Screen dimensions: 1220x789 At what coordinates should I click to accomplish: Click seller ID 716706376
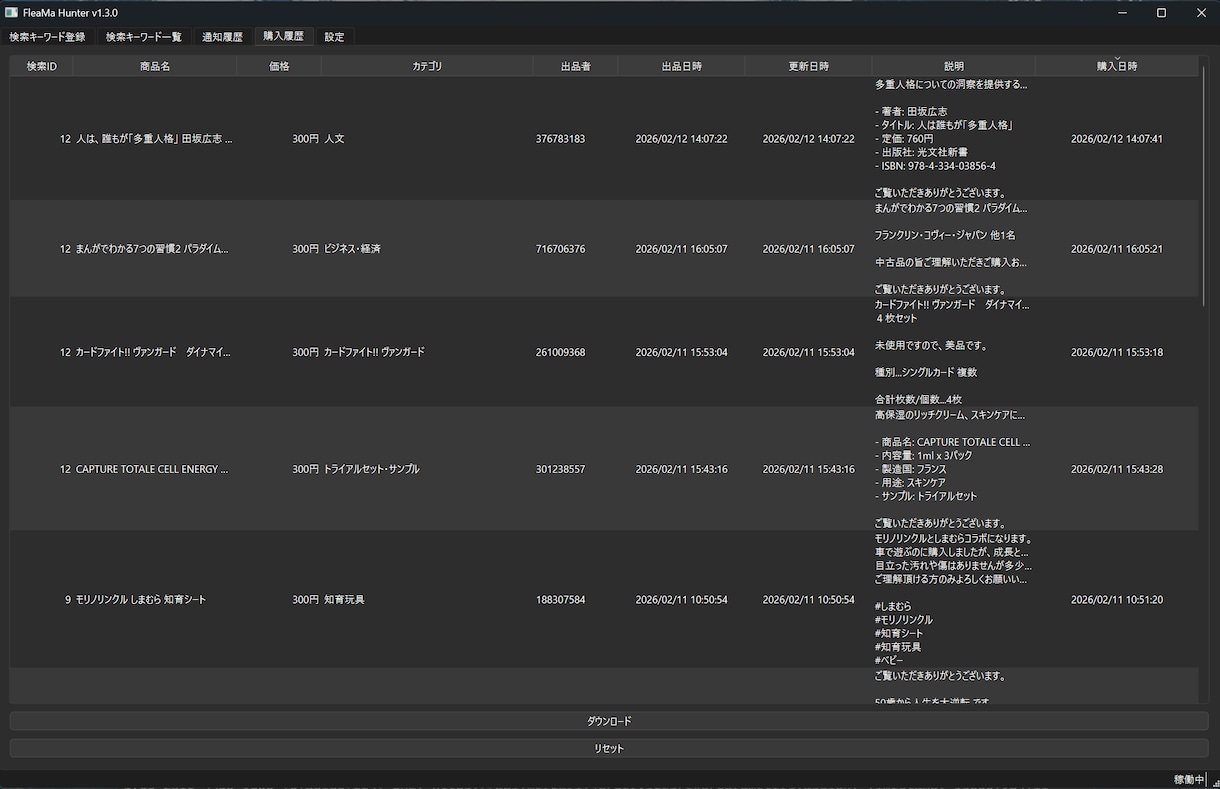[560, 249]
